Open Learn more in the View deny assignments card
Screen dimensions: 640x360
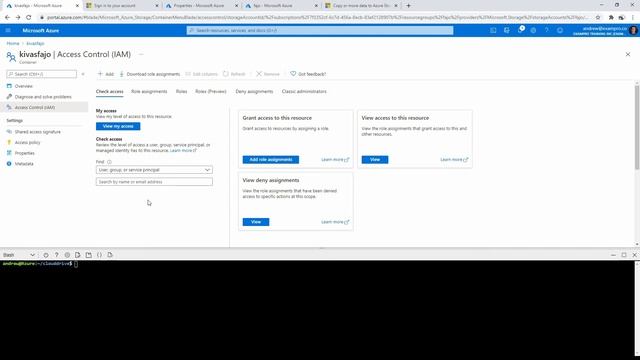(335, 222)
